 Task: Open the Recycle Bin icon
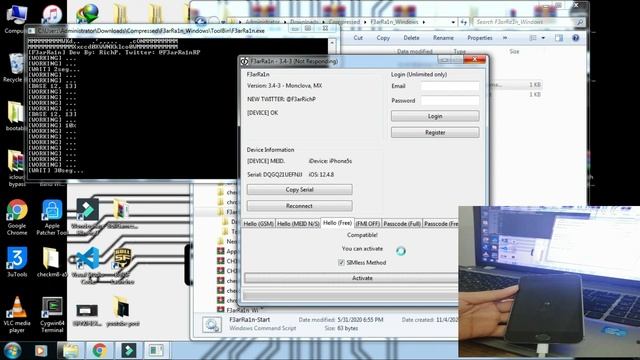coord(16,67)
